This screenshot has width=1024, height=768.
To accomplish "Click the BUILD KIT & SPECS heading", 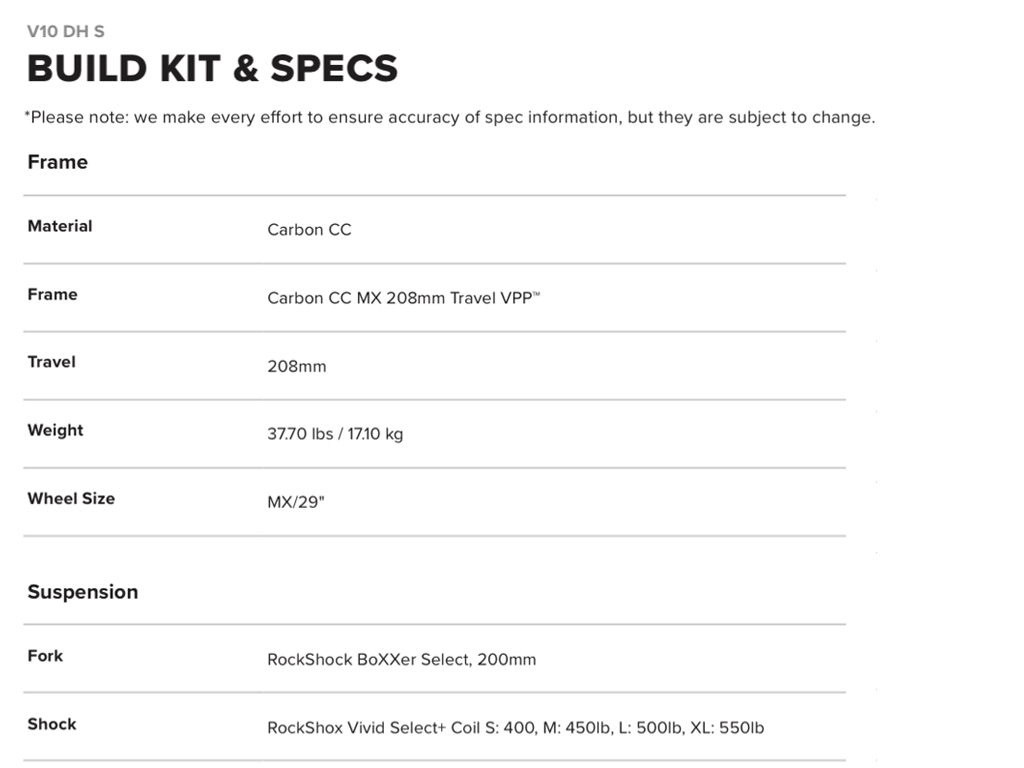I will click(212, 69).
